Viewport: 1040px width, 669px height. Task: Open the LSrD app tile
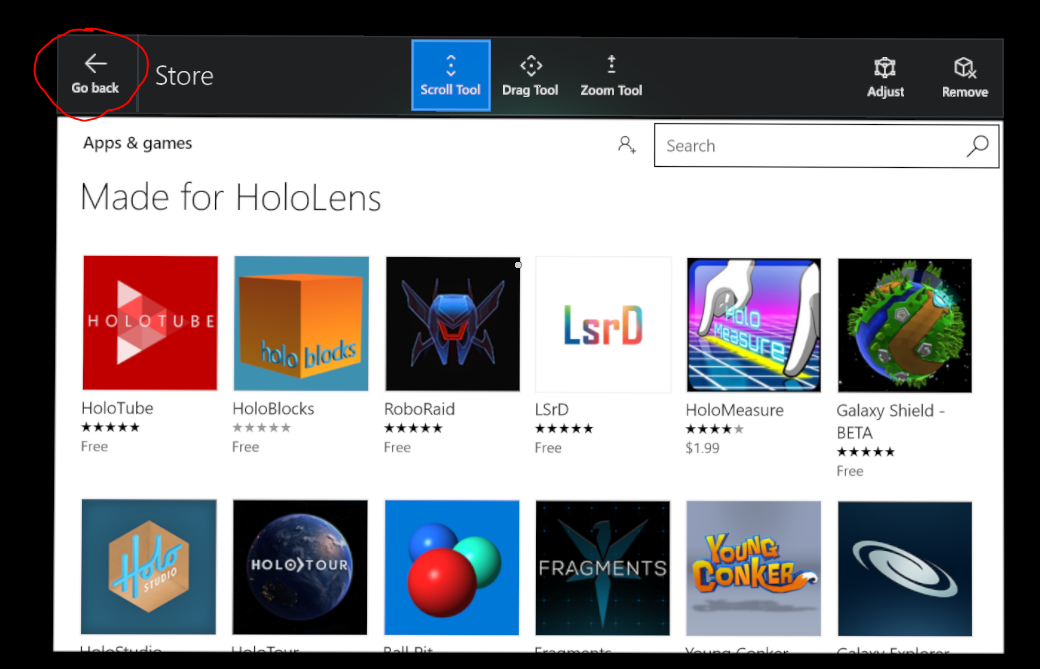tap(603, 325)
